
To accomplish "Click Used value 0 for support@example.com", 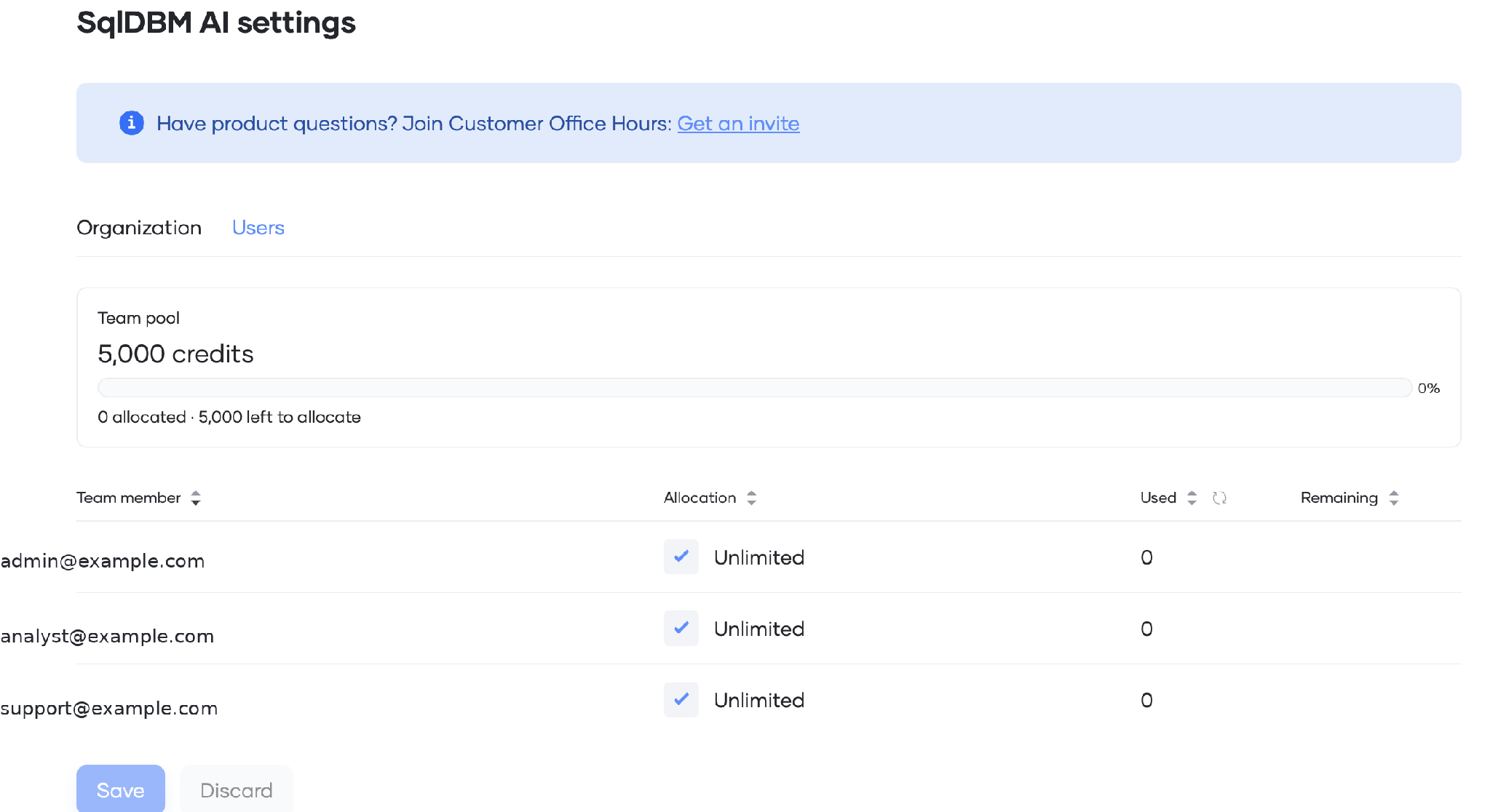I will (1146, 700).
